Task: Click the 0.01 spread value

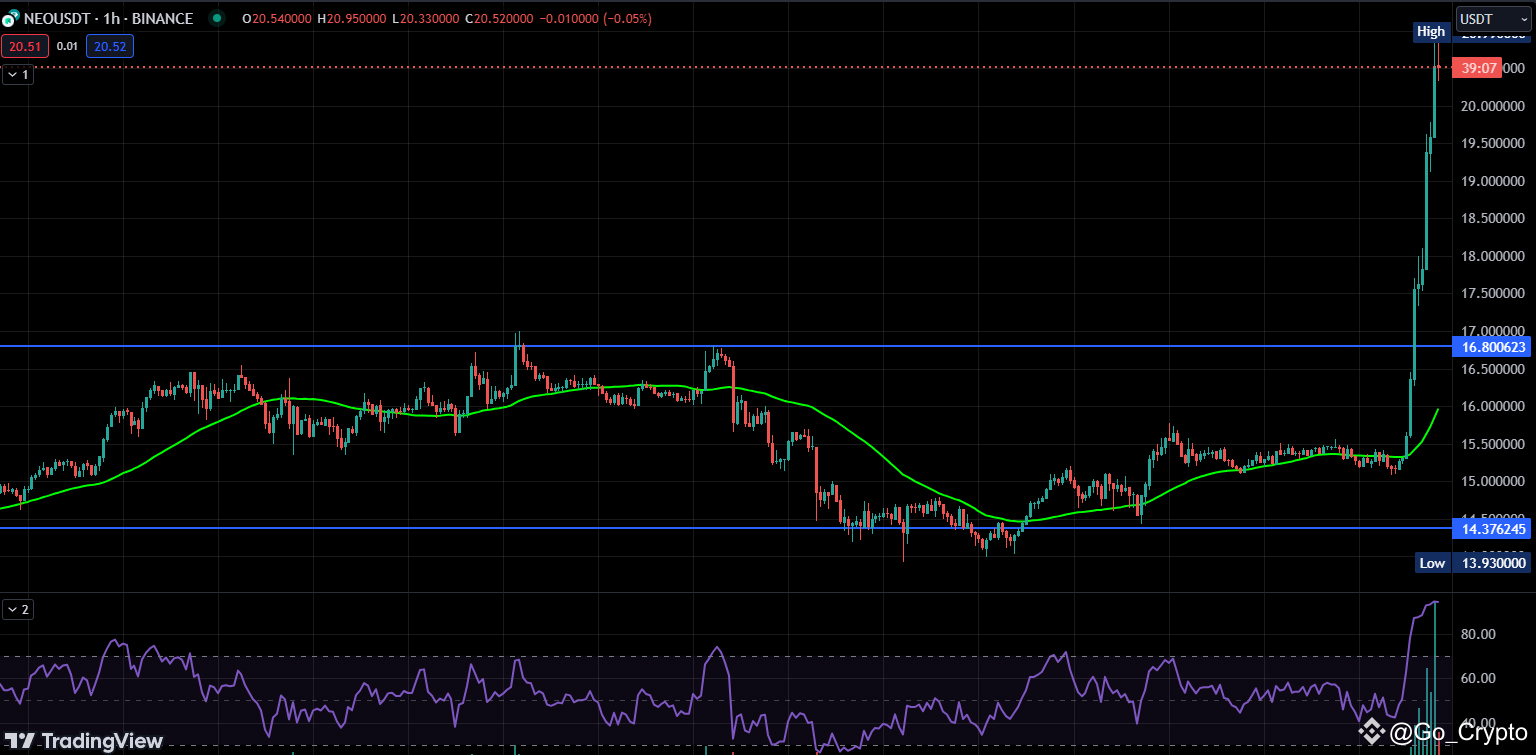Action: click(66, 45)
